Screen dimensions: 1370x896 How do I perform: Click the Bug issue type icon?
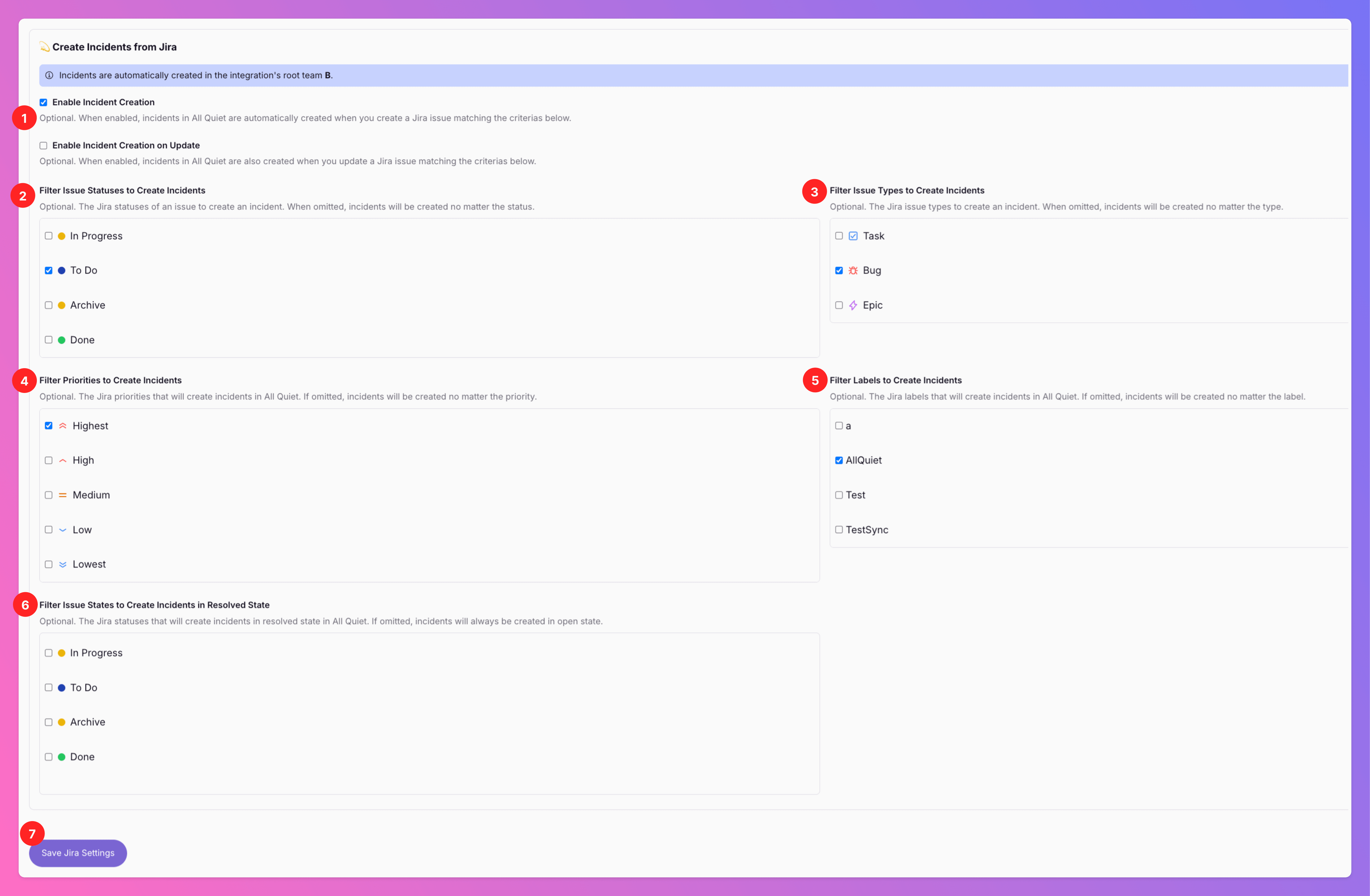click(x=853, y=270)
